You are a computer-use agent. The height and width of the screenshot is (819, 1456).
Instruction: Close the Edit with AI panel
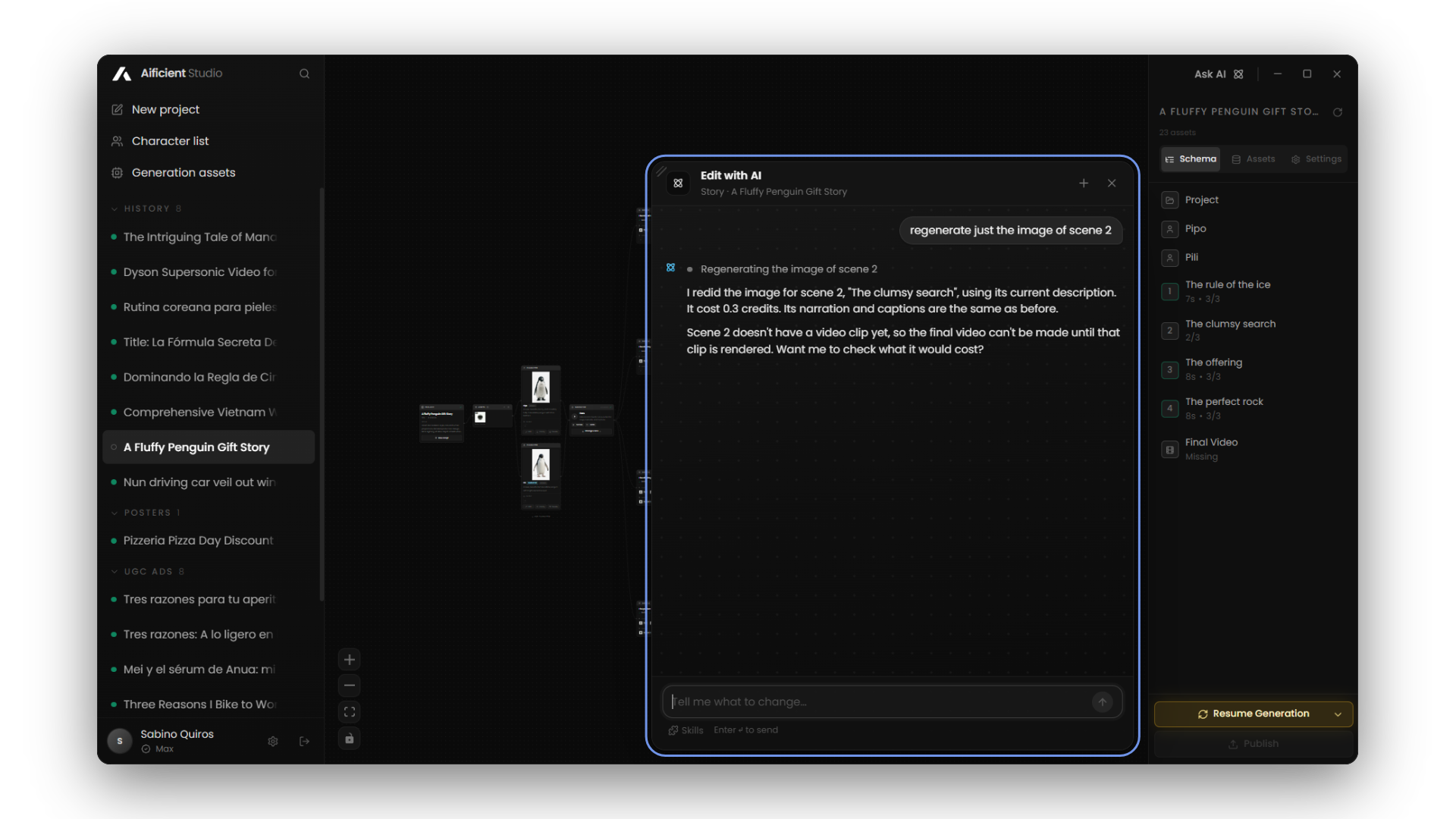tap(1112, 184)
